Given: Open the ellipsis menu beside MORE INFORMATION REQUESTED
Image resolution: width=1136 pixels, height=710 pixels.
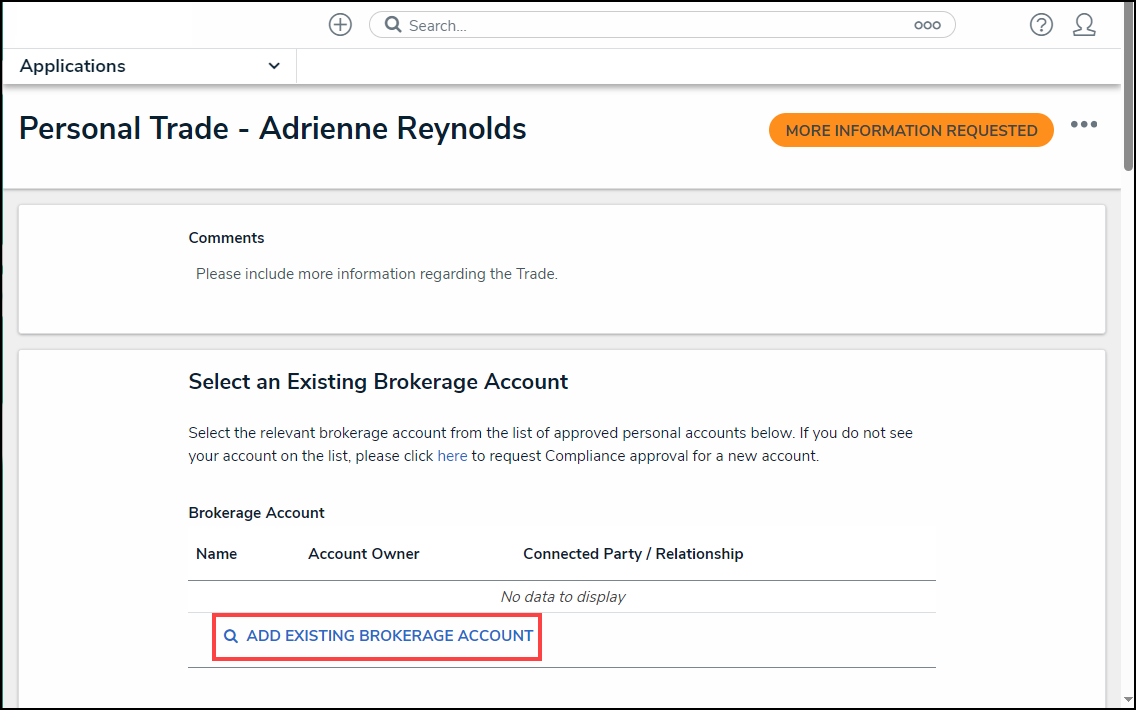Looking at the screenshot, I should click(1085, 124).
